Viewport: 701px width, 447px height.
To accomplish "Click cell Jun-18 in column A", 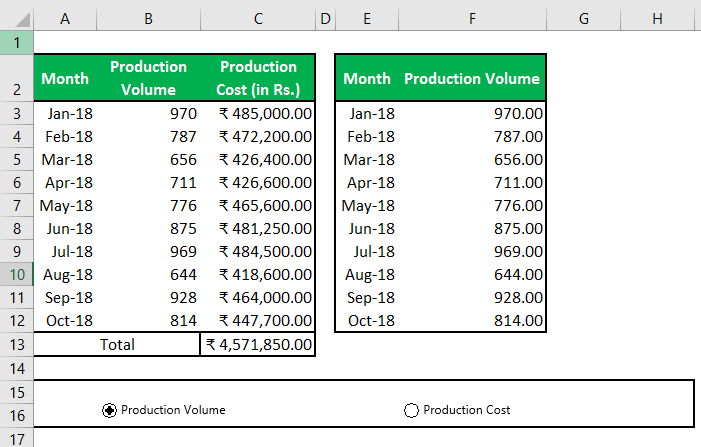I will pyautogui.click(x=65, y=228).
